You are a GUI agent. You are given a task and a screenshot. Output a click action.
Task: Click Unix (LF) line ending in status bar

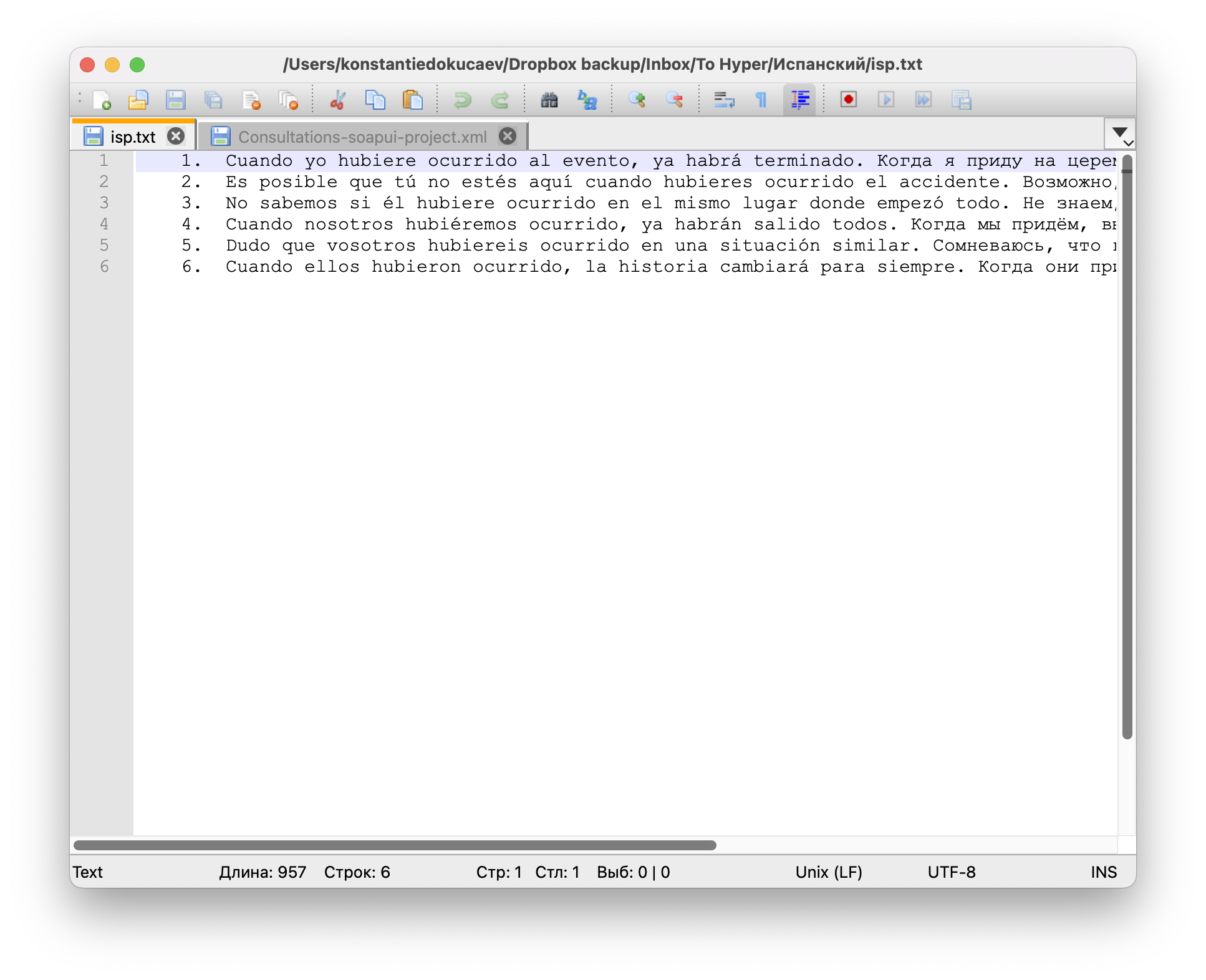(828, 872)
